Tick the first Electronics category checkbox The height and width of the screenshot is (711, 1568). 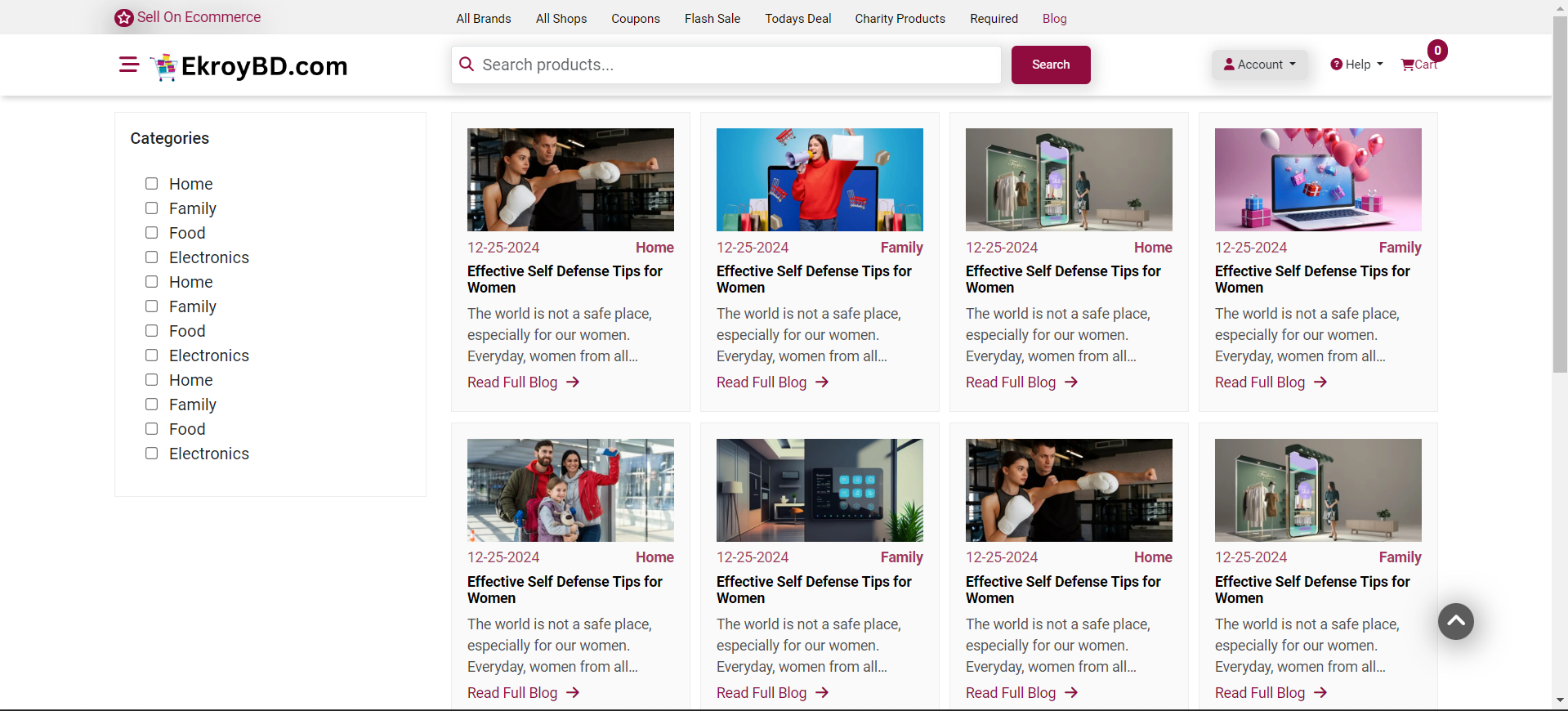click(x=152, y=257)
